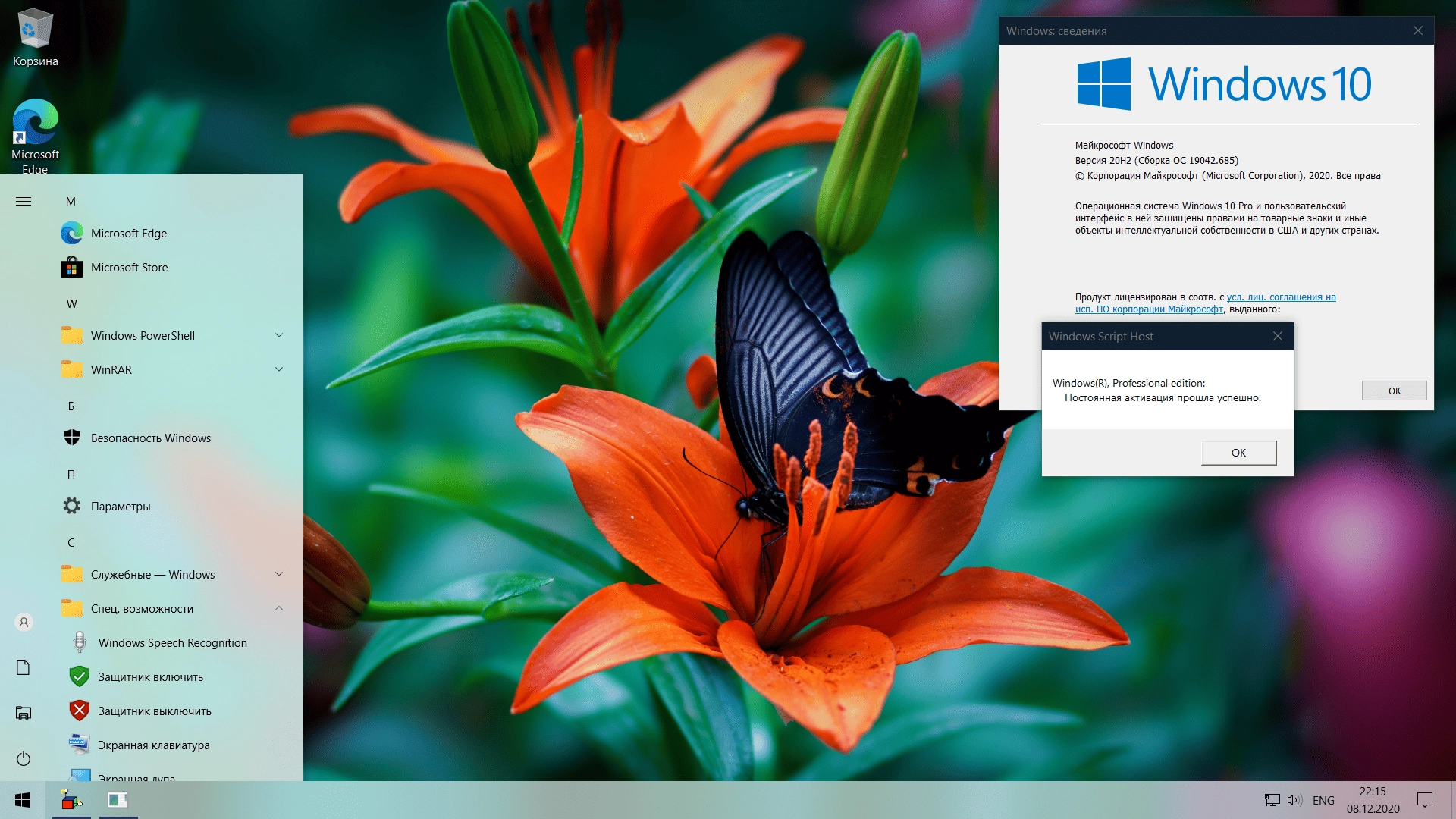The height and width of the screenshot is (819, 1456).
Task: Open the Action Center notifications icon
Action: [1425, 800]
